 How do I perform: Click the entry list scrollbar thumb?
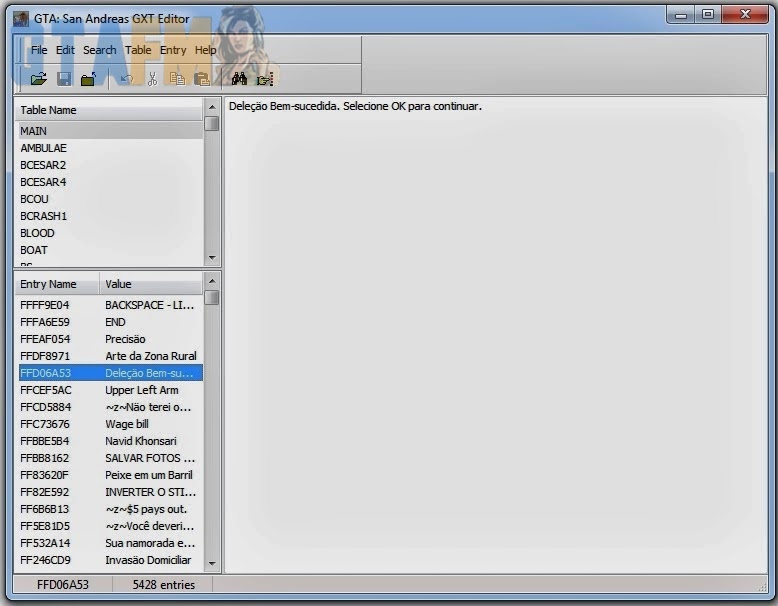212,297
